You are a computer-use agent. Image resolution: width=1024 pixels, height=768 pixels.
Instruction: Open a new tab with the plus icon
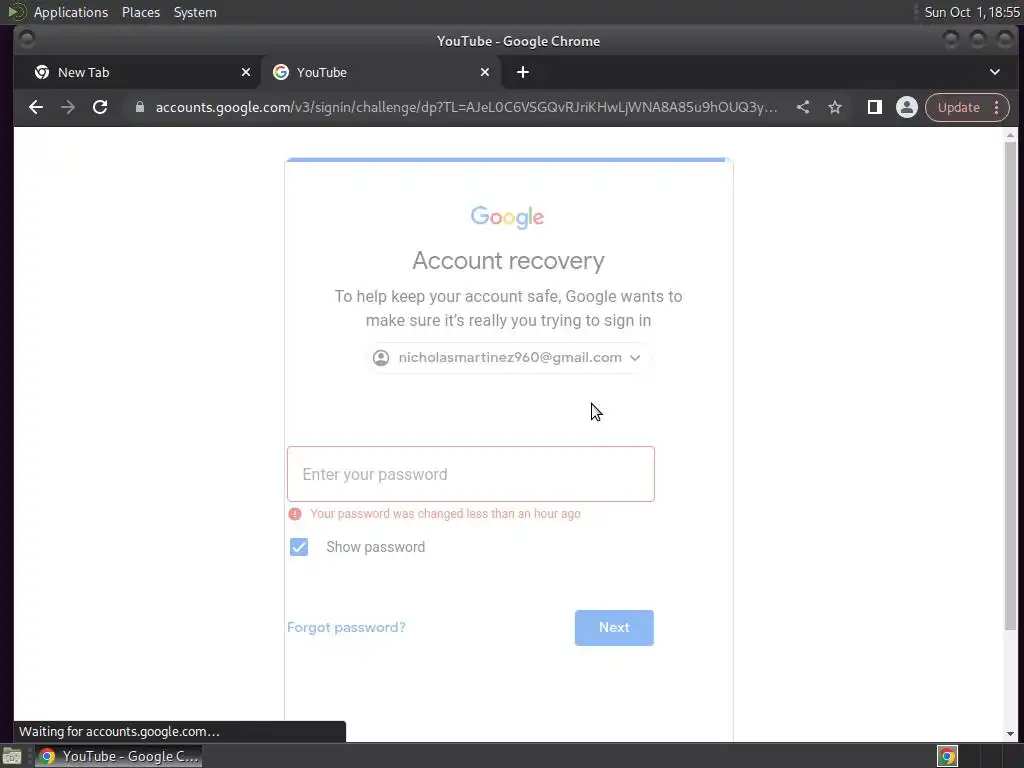tap(522, 72)
